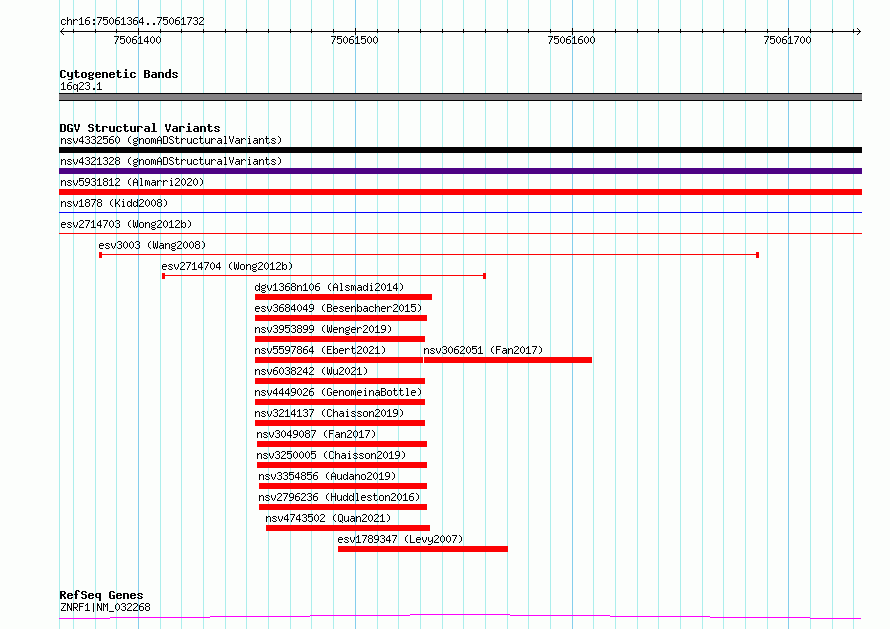This screenshot has width=890, height=629.
Task: Click the dgv1368n106 red bar
Action: (343, 297)
